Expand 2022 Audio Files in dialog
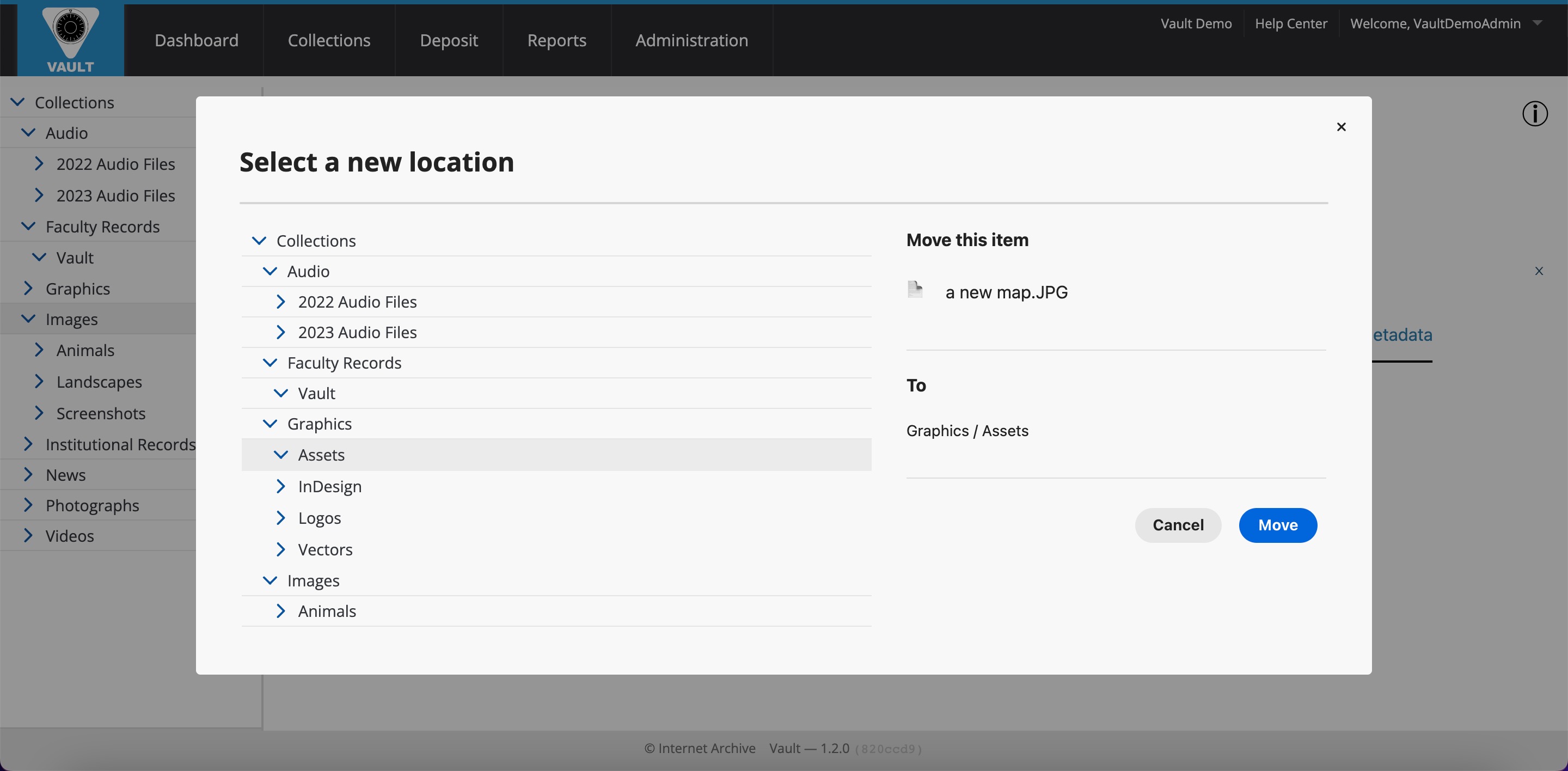1568x771 pixels. (x=280, y=302)
